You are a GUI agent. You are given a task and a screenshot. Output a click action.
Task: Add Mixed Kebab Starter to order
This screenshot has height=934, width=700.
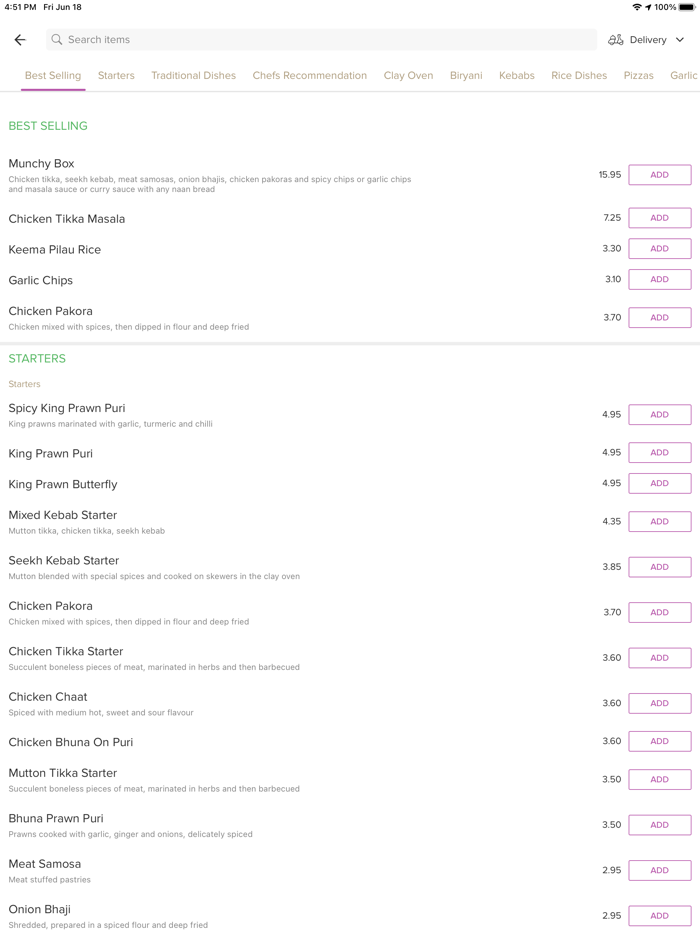(659, 522)
